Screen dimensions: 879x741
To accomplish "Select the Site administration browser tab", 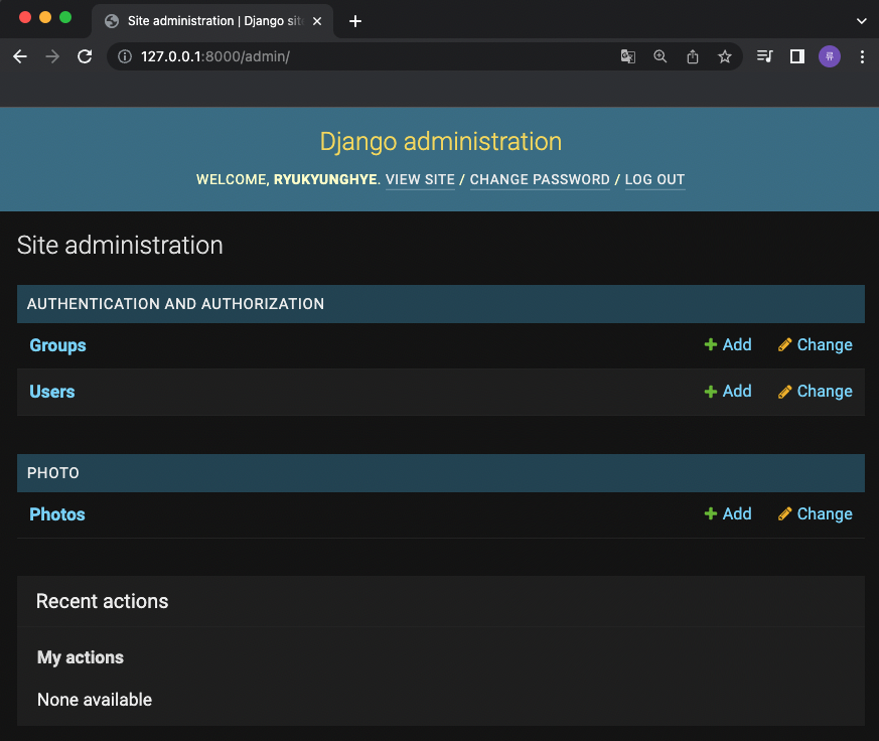I will click(213, 21).
